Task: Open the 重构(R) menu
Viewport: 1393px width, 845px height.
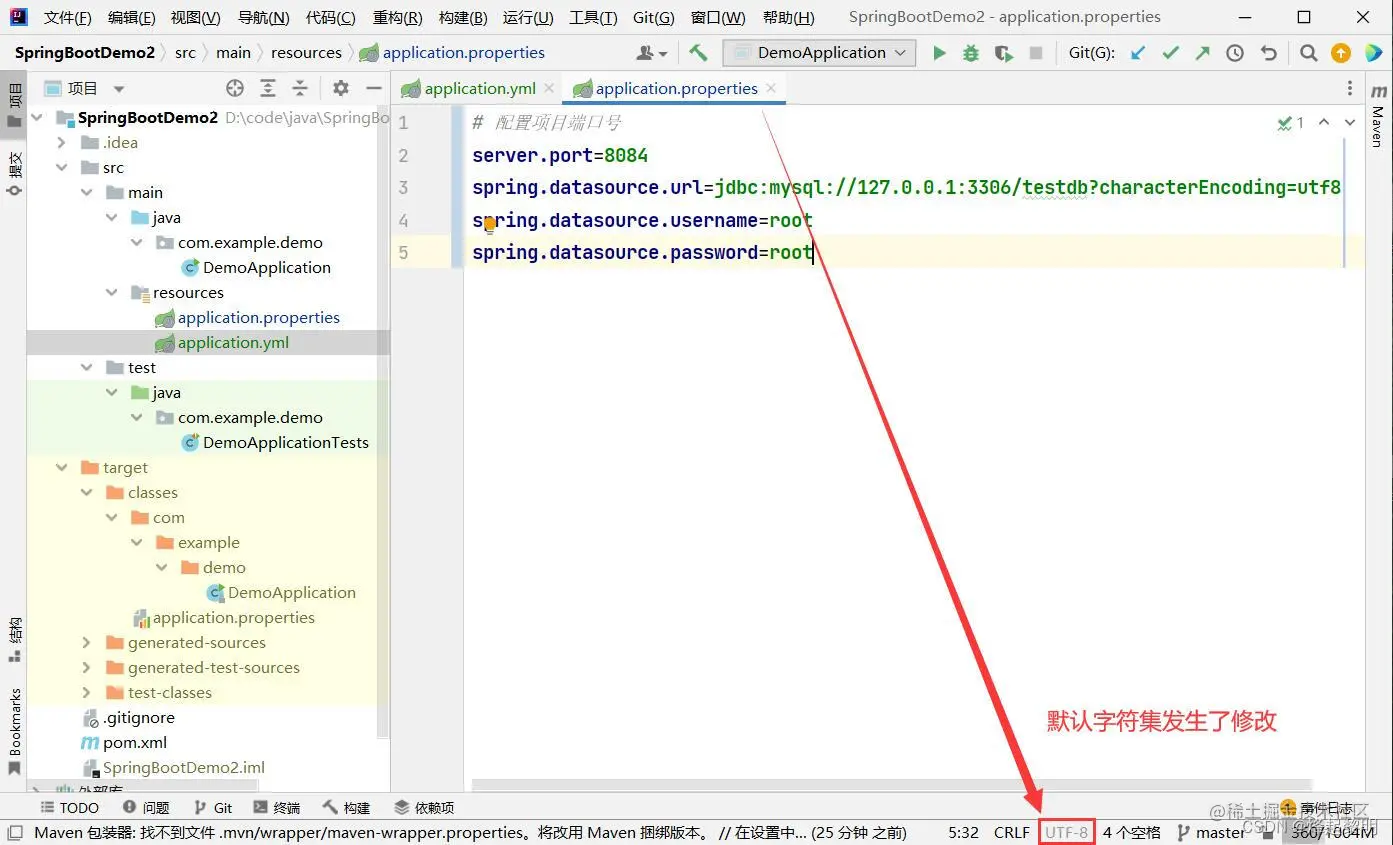Action: tap(397, 17)
